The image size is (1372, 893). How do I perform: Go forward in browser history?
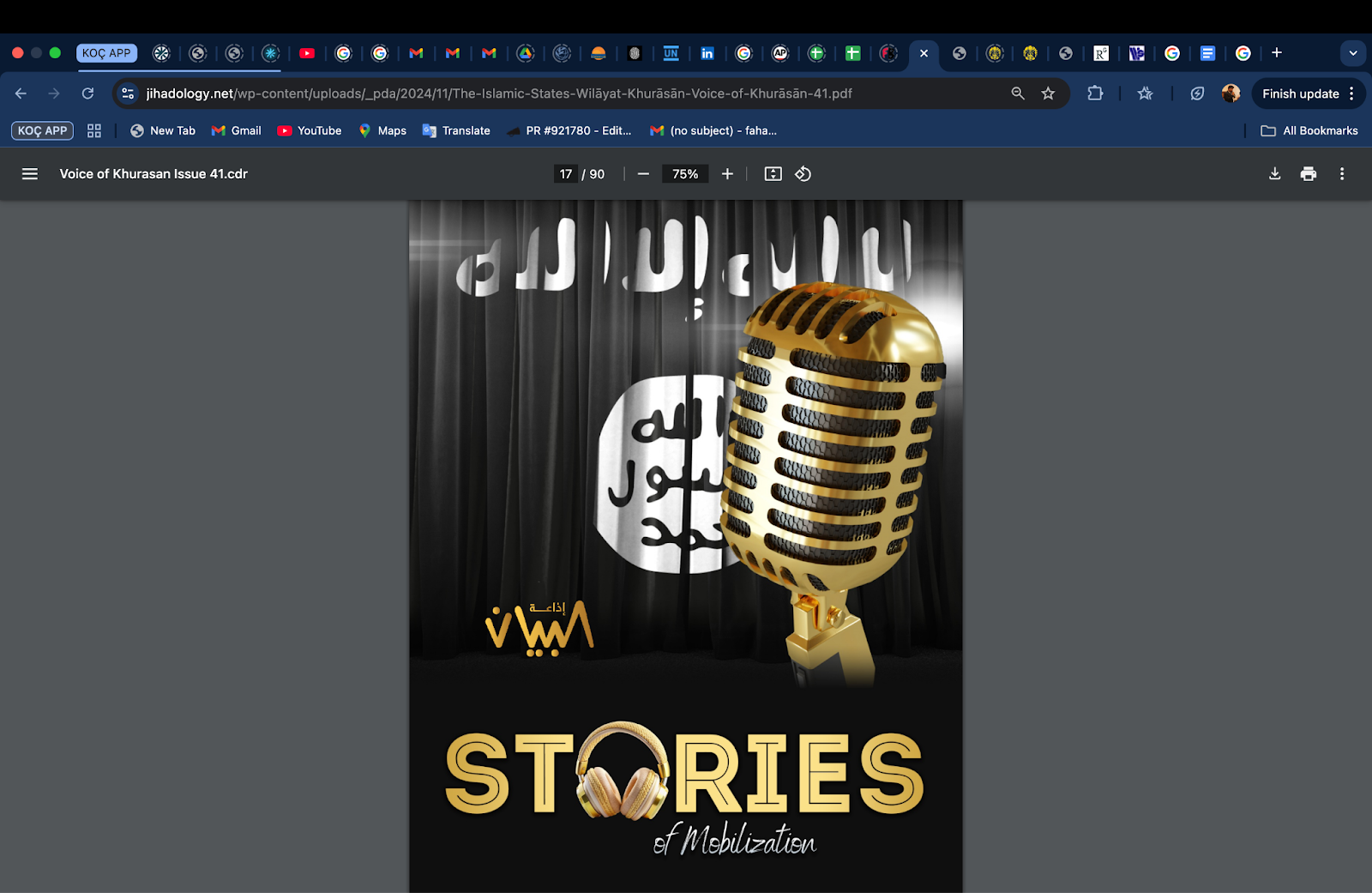click(54, 94)
